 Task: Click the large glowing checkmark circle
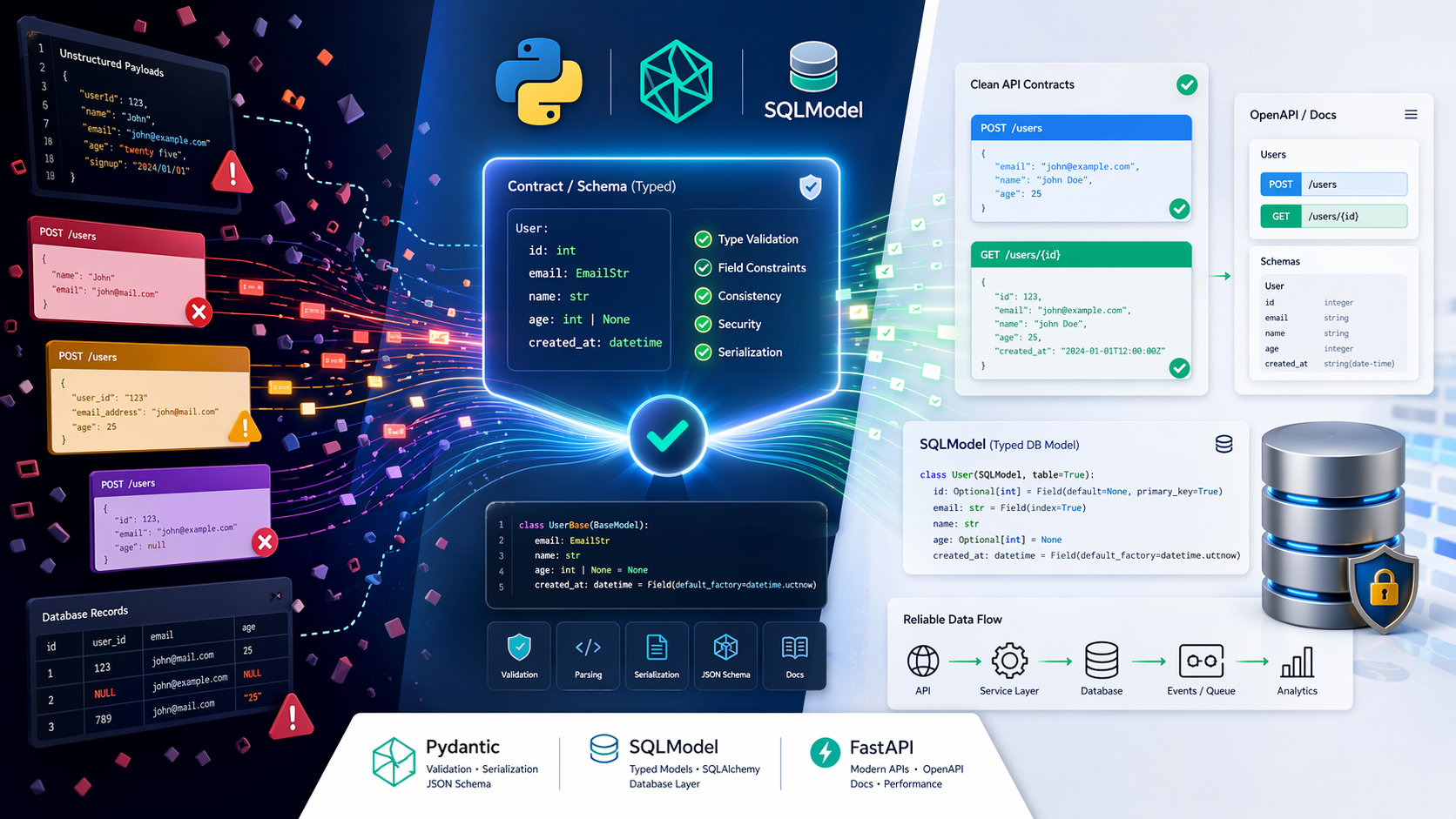pos(668,435)
